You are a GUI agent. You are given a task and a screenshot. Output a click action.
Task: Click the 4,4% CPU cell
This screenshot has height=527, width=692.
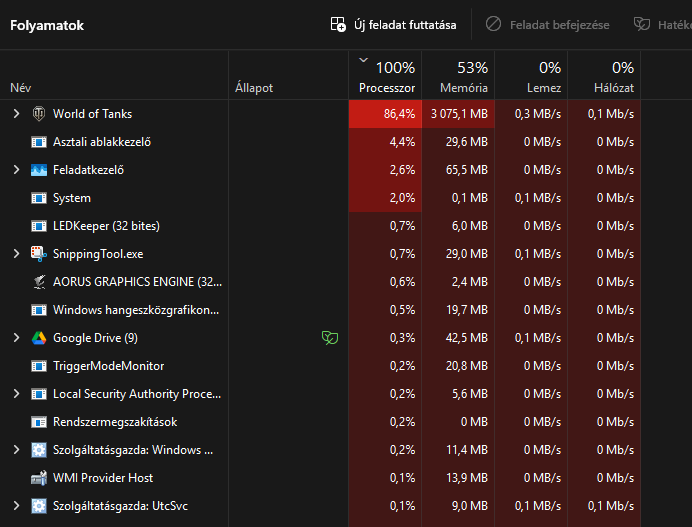point(385,142)
